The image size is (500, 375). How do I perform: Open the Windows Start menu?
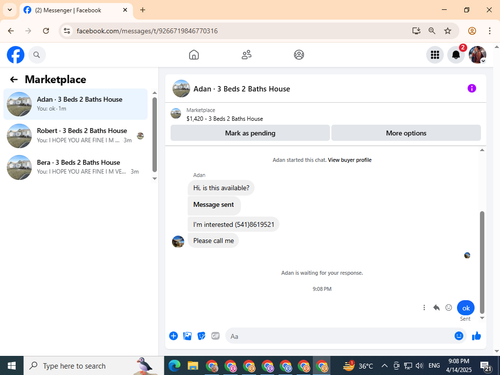(12, 366)
